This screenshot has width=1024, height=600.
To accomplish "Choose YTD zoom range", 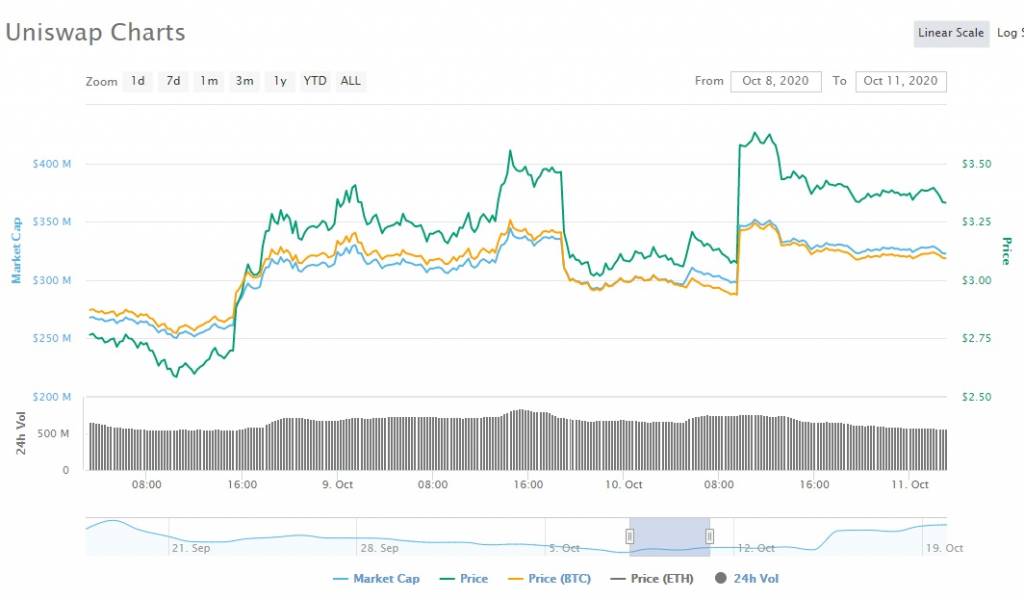I will click(x=315, y=81).
